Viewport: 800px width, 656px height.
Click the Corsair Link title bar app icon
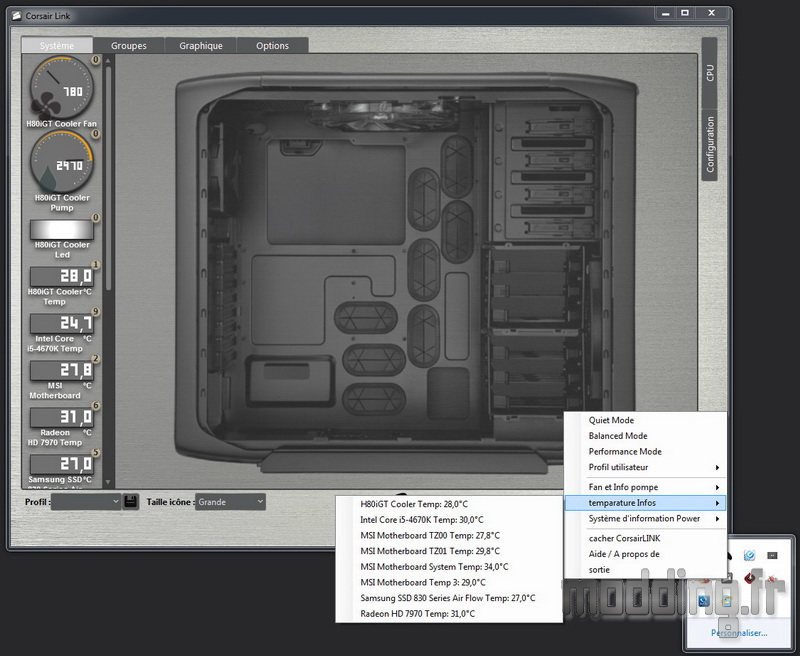click(x=16, y=16)
